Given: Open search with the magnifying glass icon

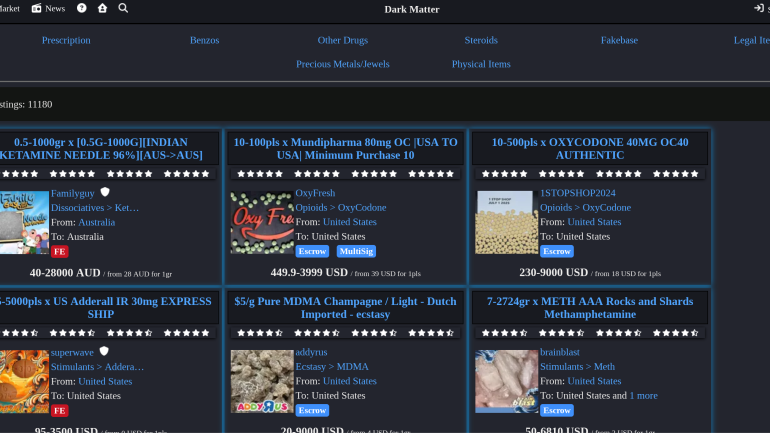Looking at the screenshot, I should click(123, 8).
